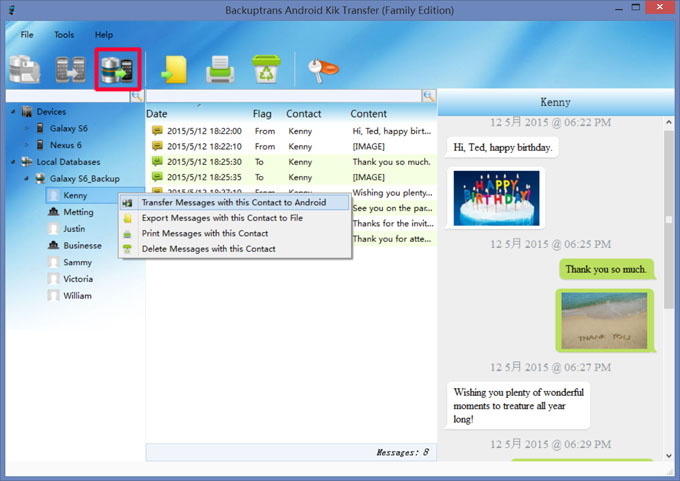
Task: Choose Export Messages with this Contact to File
Action: (235, 218)
